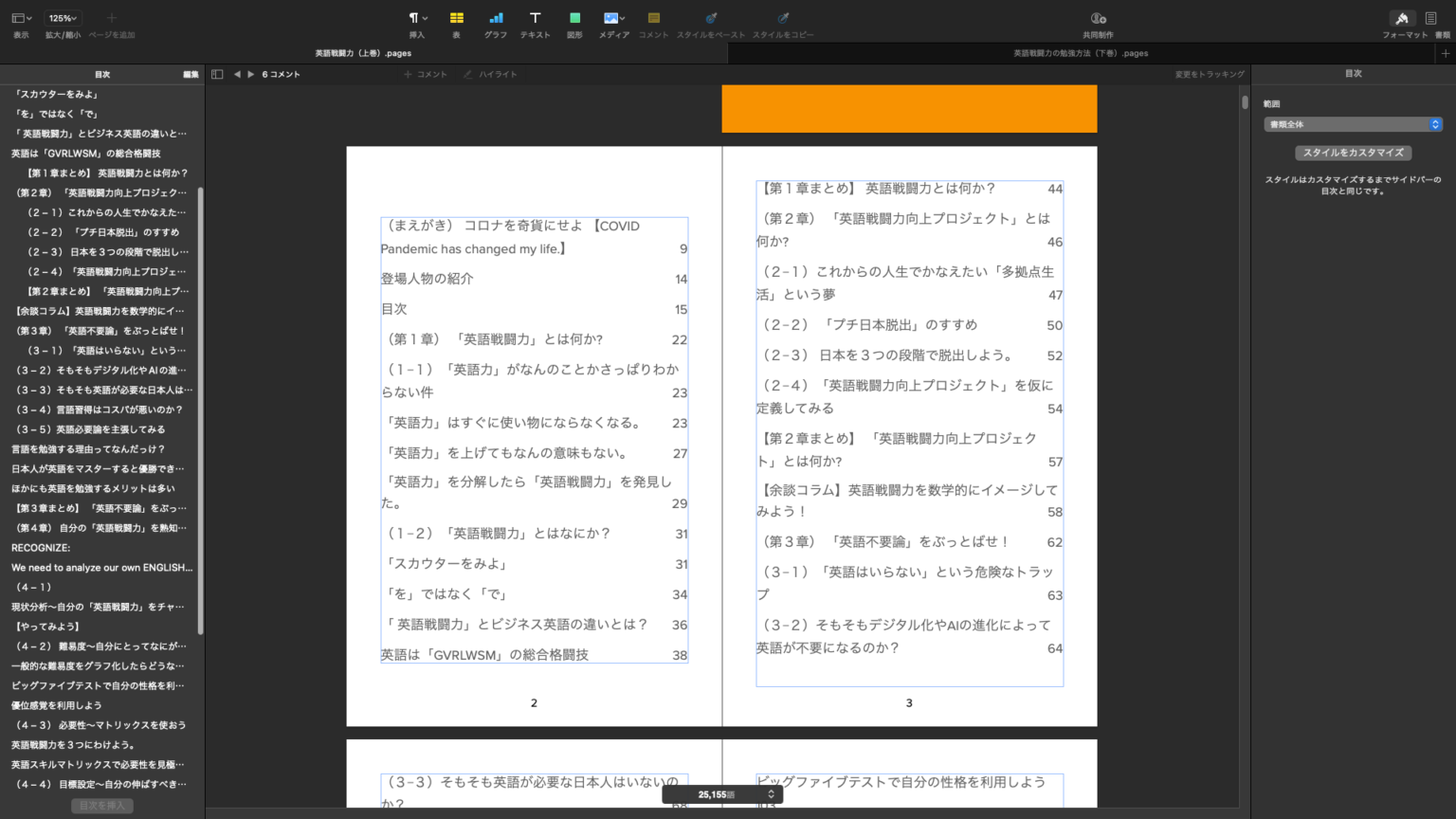Go to next comment arrow
Viewport: 1456px width, 819px height.
[250, 74]
